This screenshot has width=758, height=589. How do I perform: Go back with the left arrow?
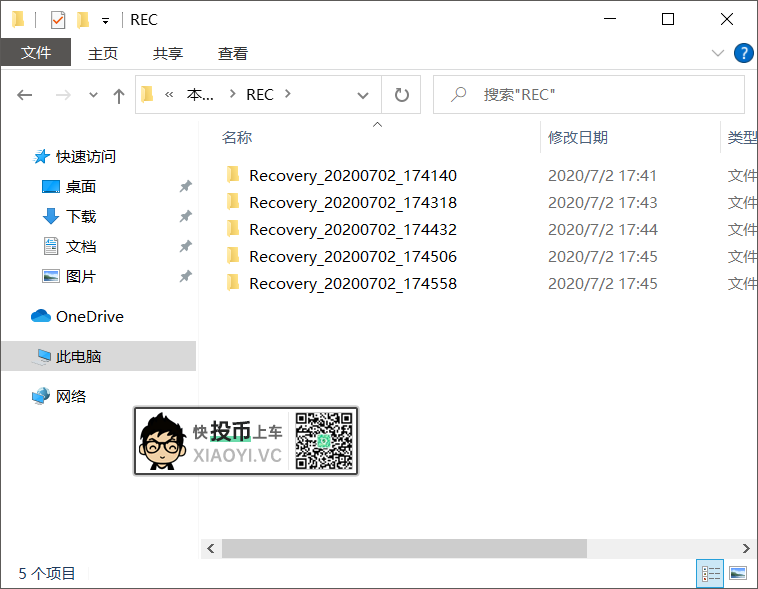click(x=25, y=95)
